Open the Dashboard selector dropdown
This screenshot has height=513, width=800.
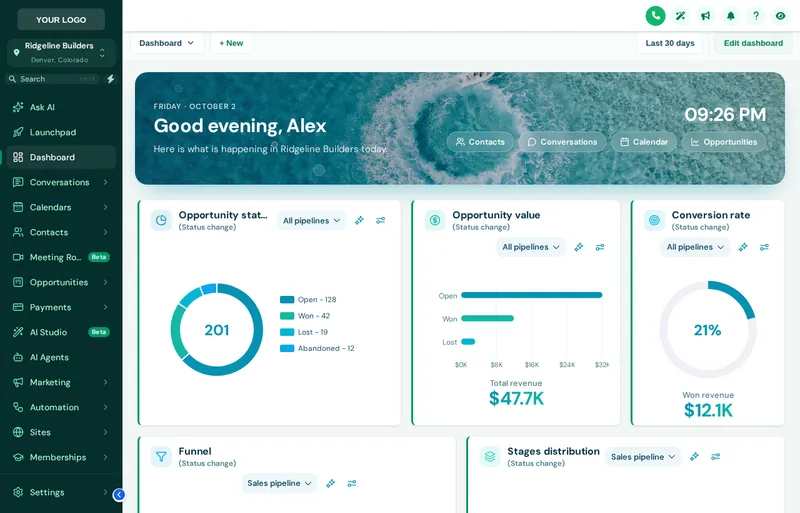[166, 43]
